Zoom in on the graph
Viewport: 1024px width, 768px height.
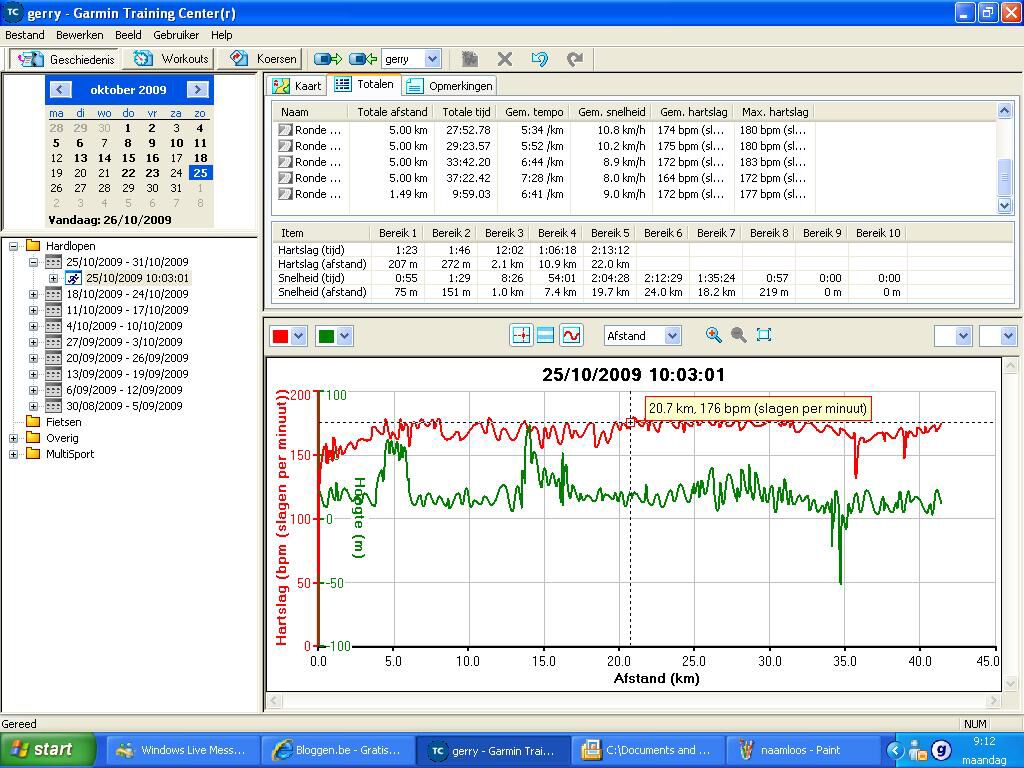[714, 335]
